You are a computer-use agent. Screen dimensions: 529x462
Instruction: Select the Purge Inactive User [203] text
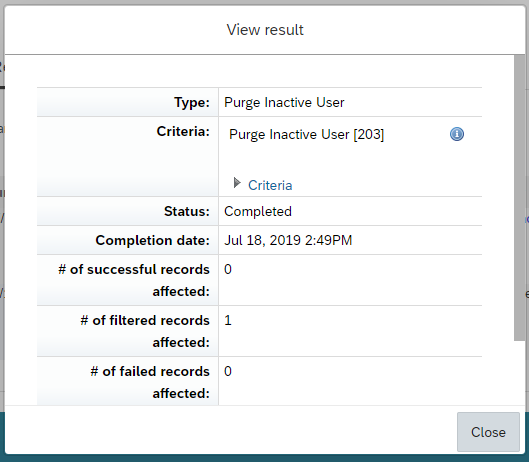click(306, 134)
